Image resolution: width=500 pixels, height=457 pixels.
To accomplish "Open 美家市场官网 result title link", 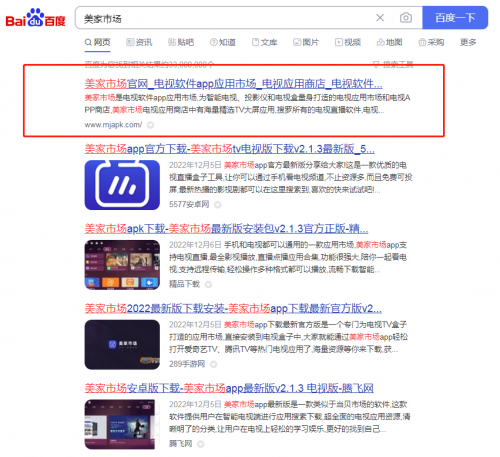I will (x=233, y=84).
